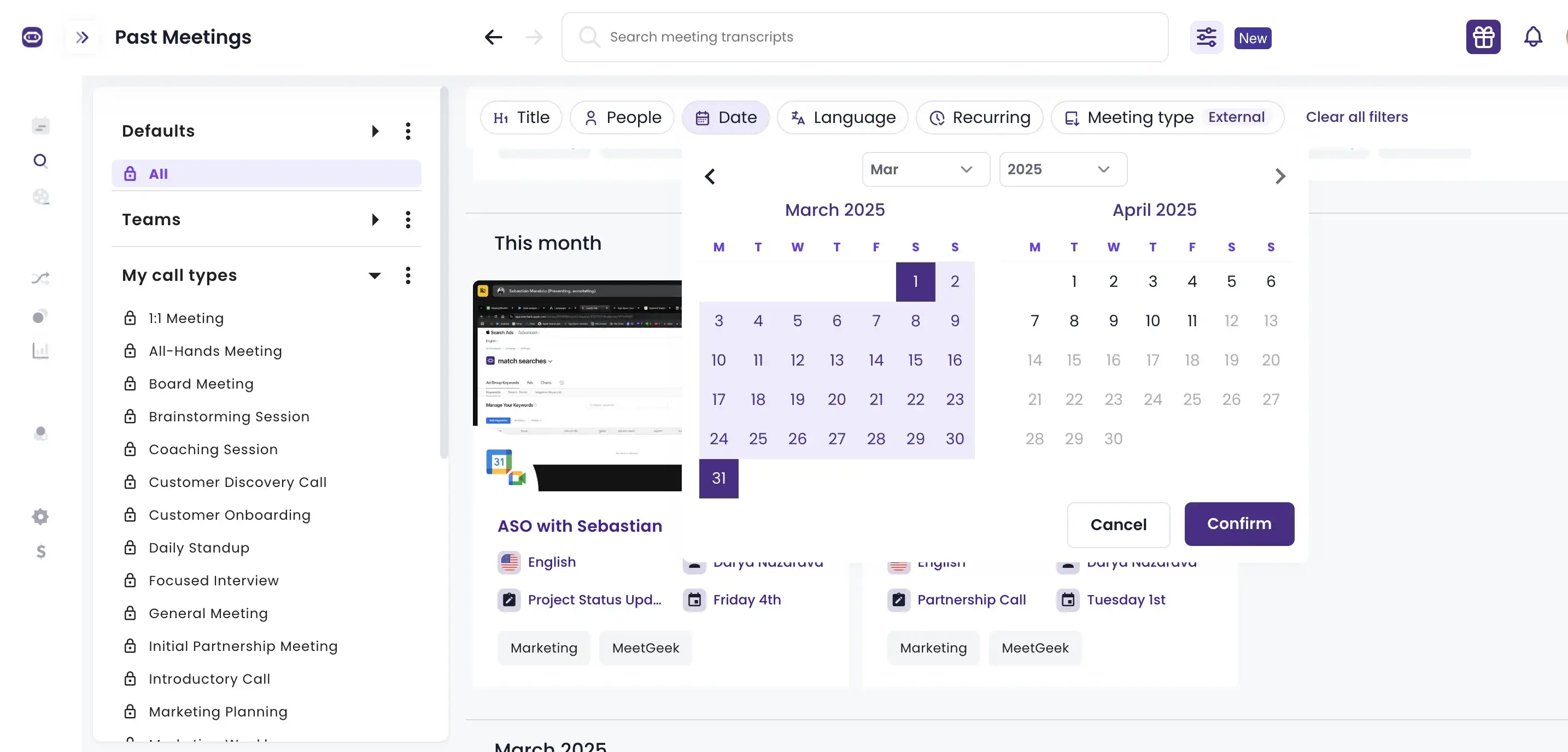Select the shuffle integrations icon in sidebar
Screen dimensions: 1568x752
[x=40, y=278]
